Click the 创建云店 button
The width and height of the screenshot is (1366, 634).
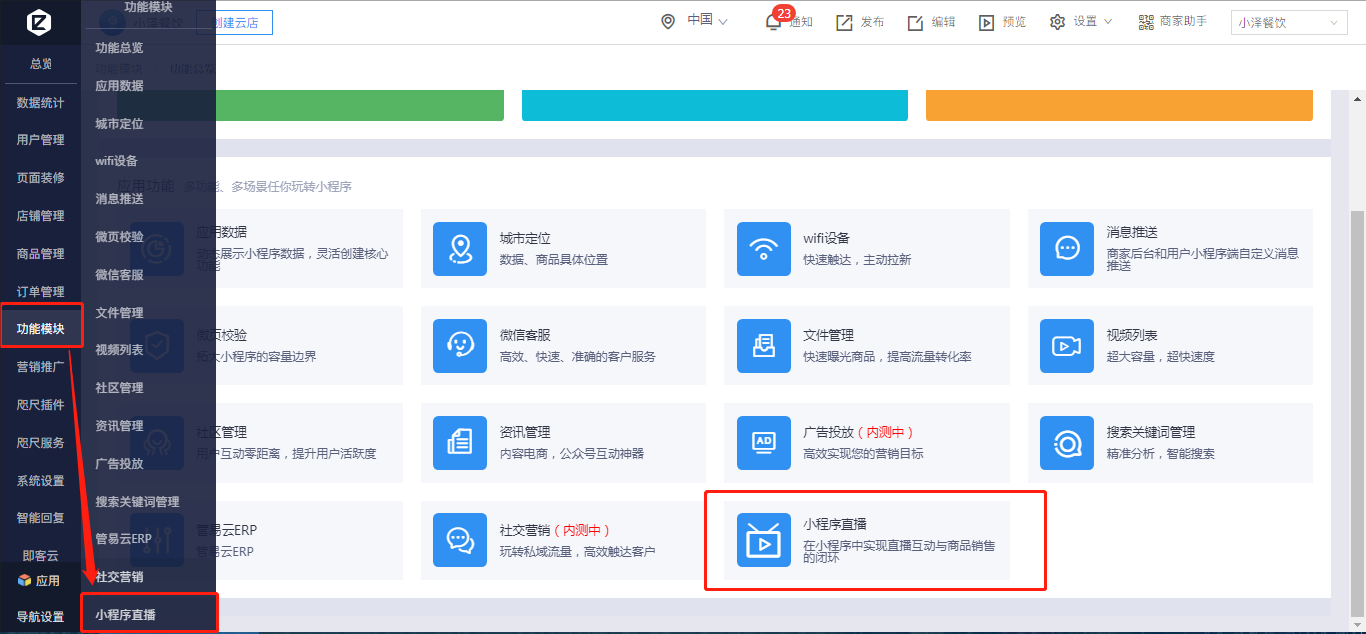pyautogui.click(x=234, y=23)
